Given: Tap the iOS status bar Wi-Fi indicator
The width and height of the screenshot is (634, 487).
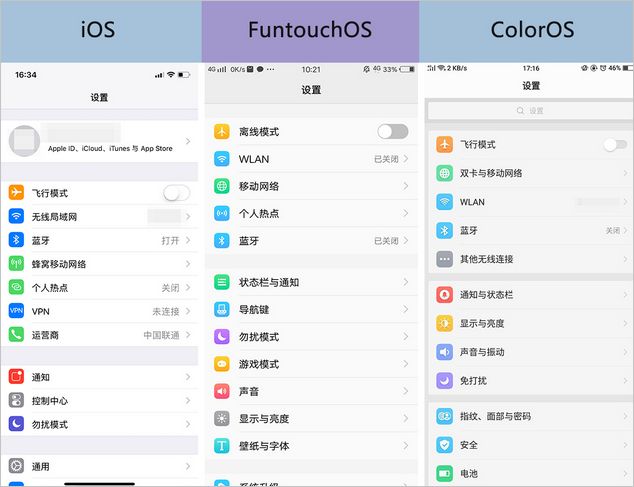Looking at the screenshot, I should click(171, 74).
